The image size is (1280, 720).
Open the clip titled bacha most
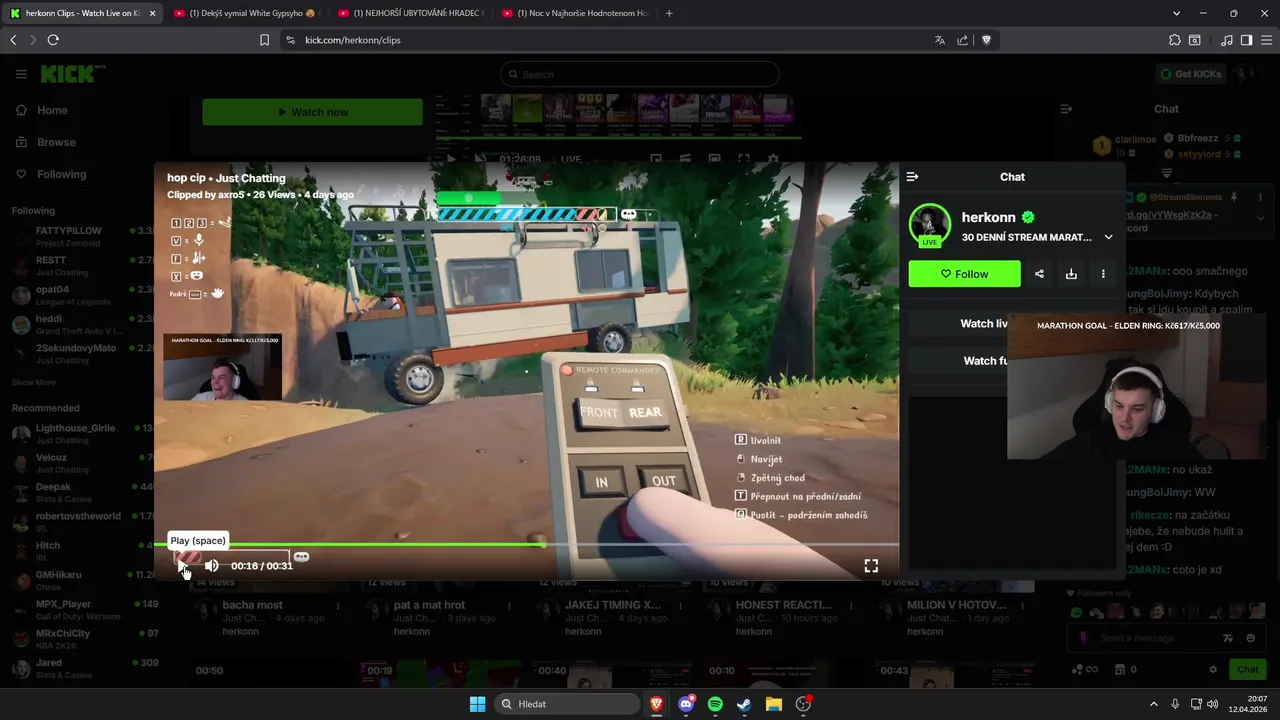pyautogui.click(x=252, y=605)
